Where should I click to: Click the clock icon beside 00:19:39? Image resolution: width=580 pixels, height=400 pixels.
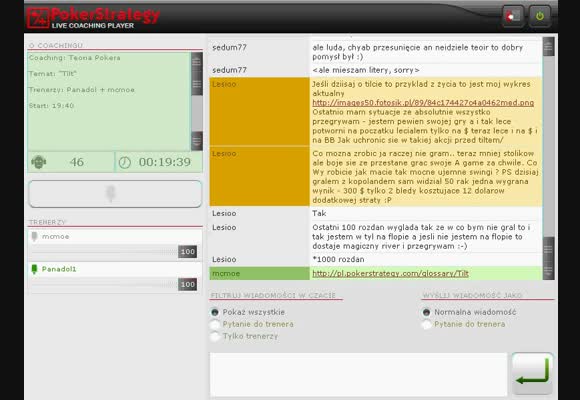click(125, 162)
